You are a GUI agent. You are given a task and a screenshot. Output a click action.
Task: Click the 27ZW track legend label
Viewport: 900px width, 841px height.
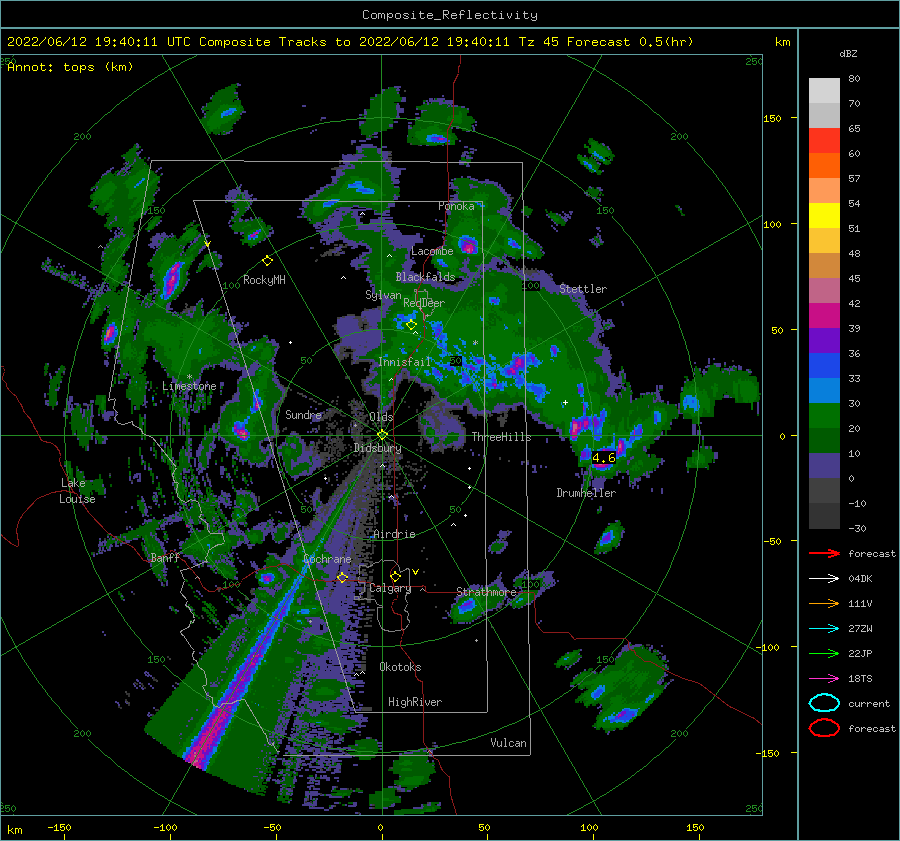(x=860, y=629)
